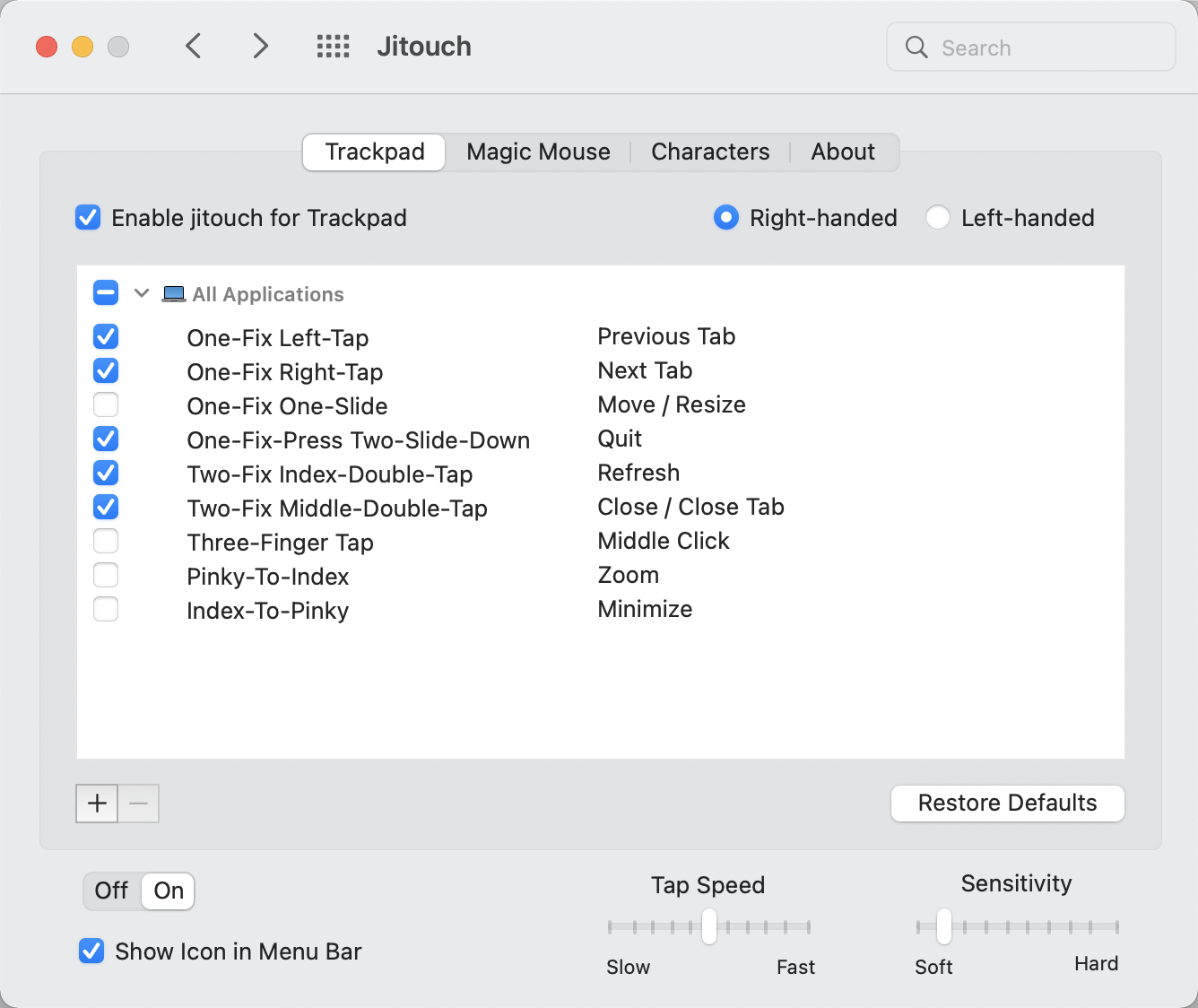Viewport: 1198px width, 1008px height.
Task: Uncheck Two-Fix Index-Double-Tap gesture
Action: pos(106,473)
